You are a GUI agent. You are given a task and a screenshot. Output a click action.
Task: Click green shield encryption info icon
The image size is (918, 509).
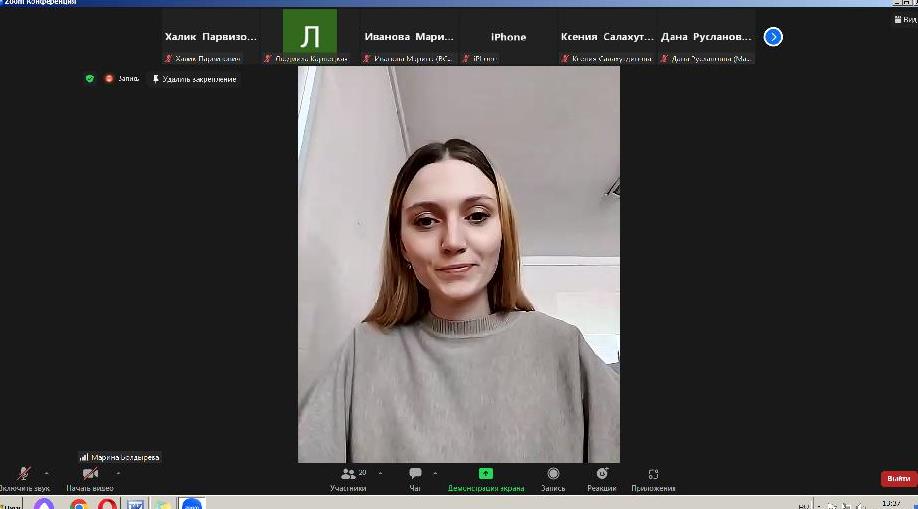(x=90, y=78)
